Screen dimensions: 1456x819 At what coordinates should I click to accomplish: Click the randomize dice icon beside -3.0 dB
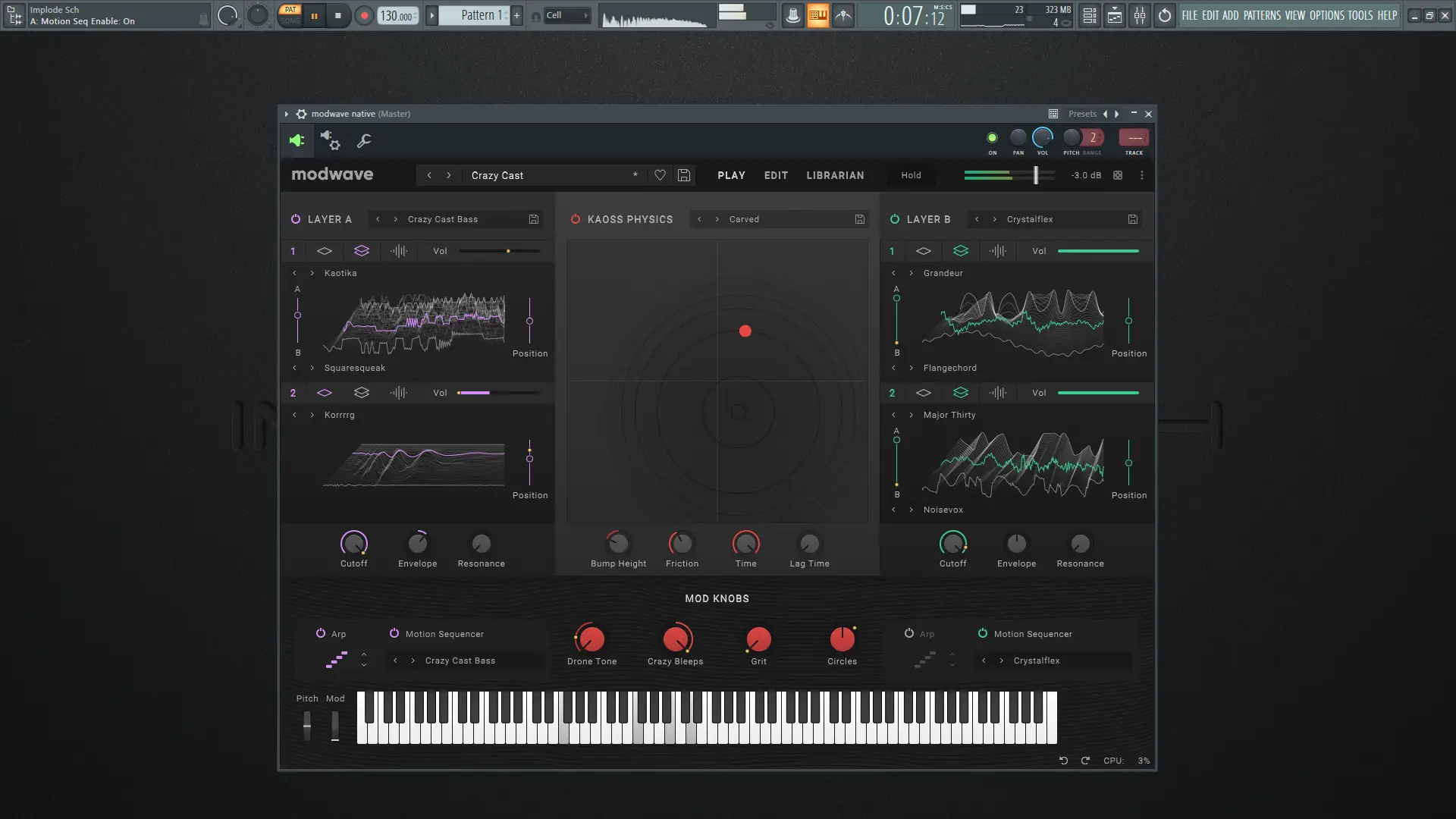[1118, 175]
